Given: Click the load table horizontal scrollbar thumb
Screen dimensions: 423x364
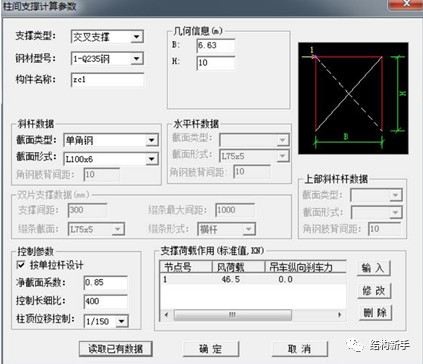Looking at the screenshot, I should (233, 315).
